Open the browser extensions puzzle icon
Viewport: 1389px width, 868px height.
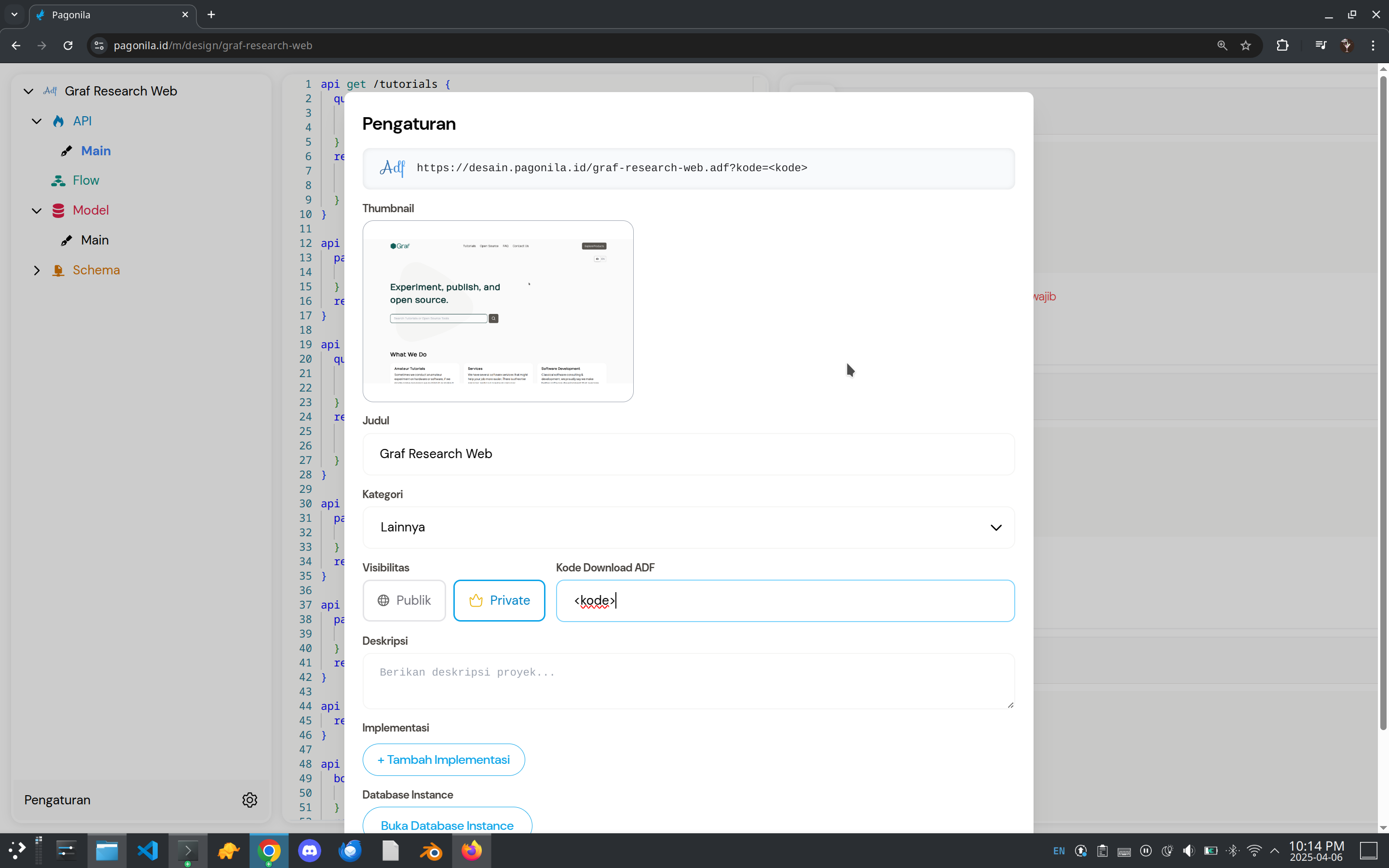pos(1282,45)
